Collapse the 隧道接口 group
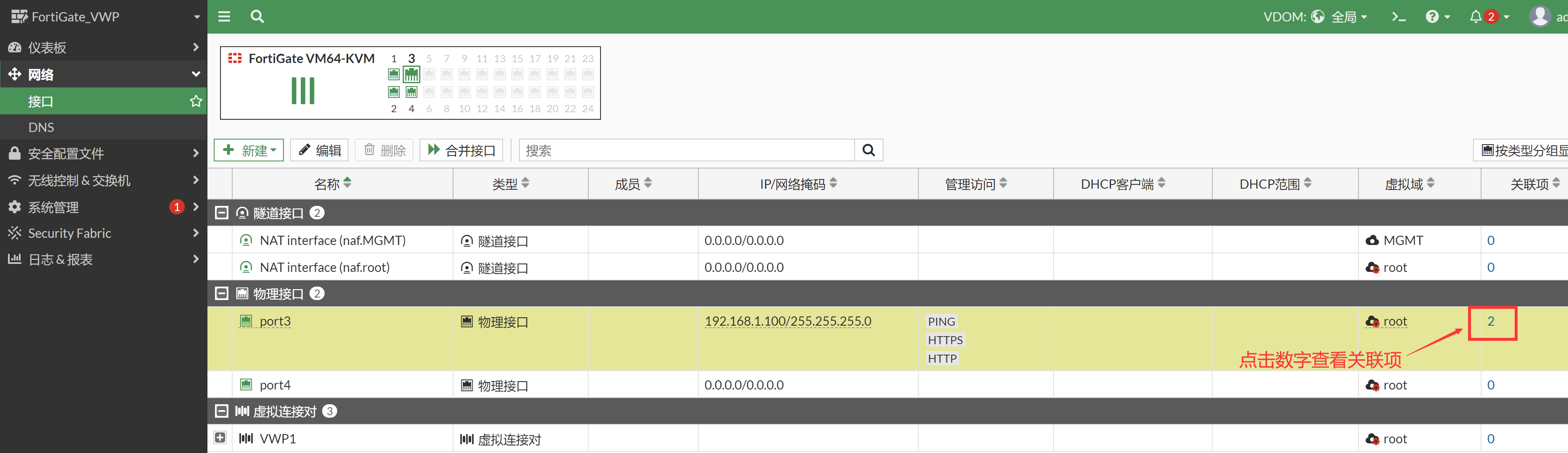The image size is (1568, 453). tap(222, 213)
